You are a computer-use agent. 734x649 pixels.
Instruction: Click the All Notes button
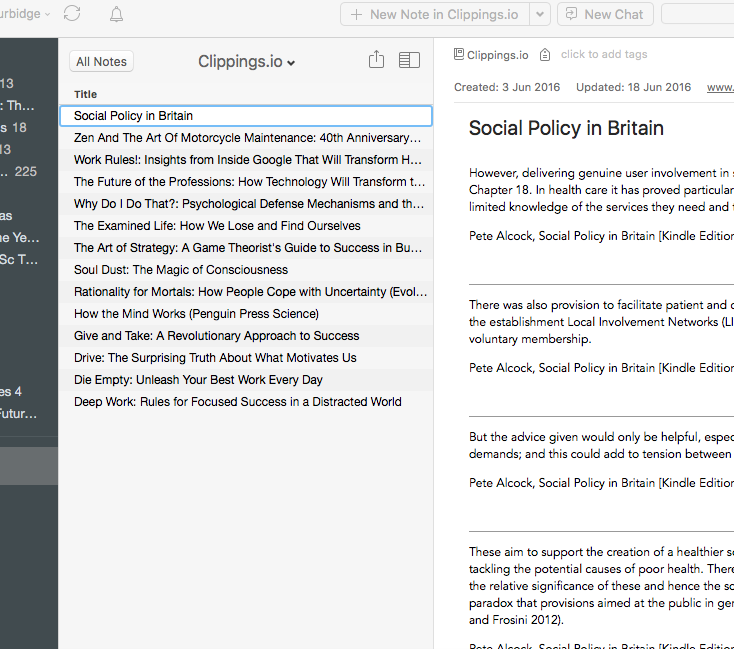101,62
